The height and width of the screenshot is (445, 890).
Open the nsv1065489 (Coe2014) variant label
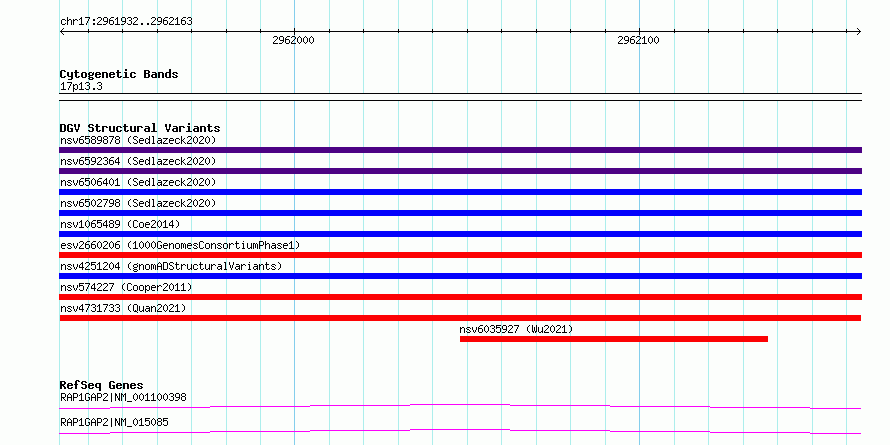coord(120,224)
